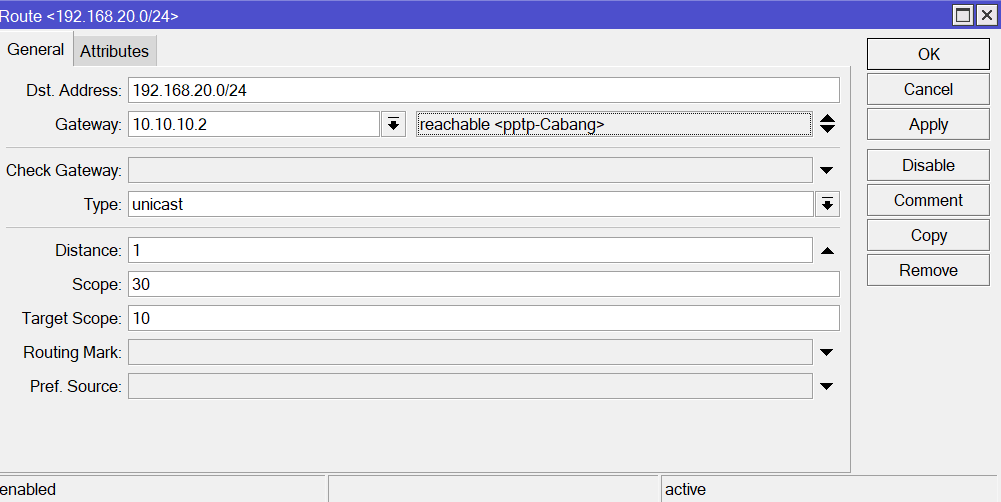Select the reachable pptp-Cabang status box
Viewport: 1001px width, 502px height.
tap(614, 124)
